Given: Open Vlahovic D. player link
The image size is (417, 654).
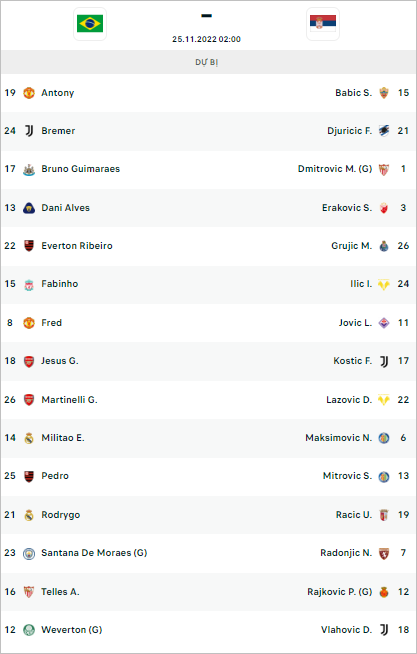Looking at the screenshot, I should point(346,630).
